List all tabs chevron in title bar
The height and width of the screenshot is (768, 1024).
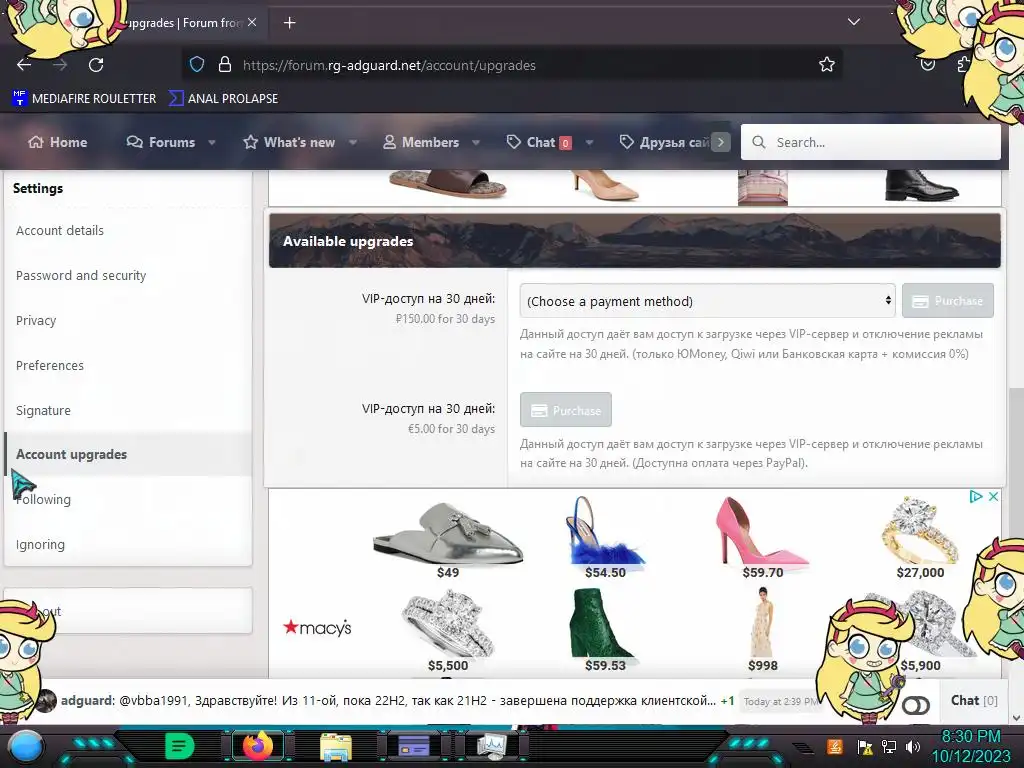coord(854,22)
